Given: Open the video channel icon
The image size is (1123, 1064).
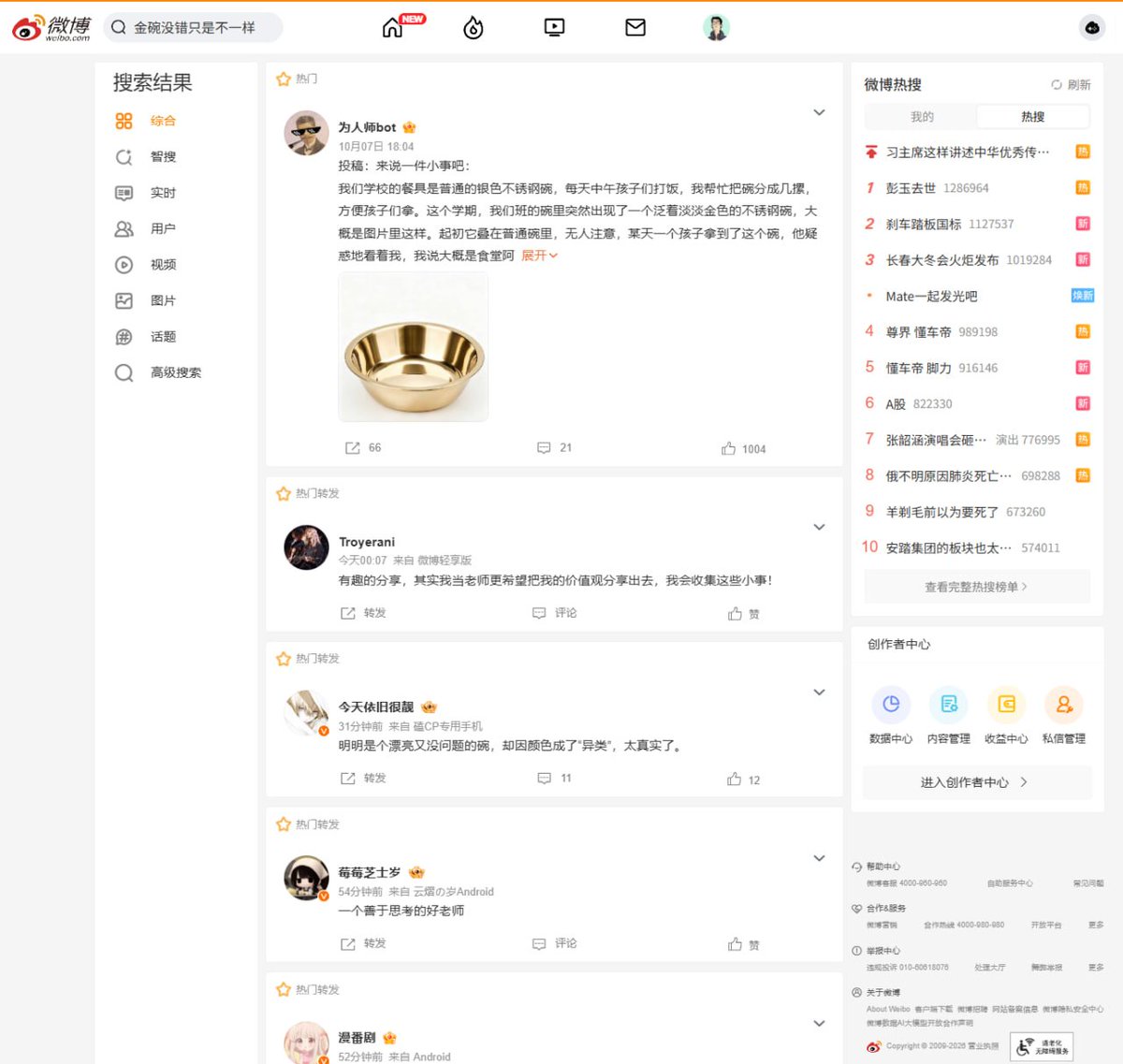Looking at the screenshot, I should point(554,28).
